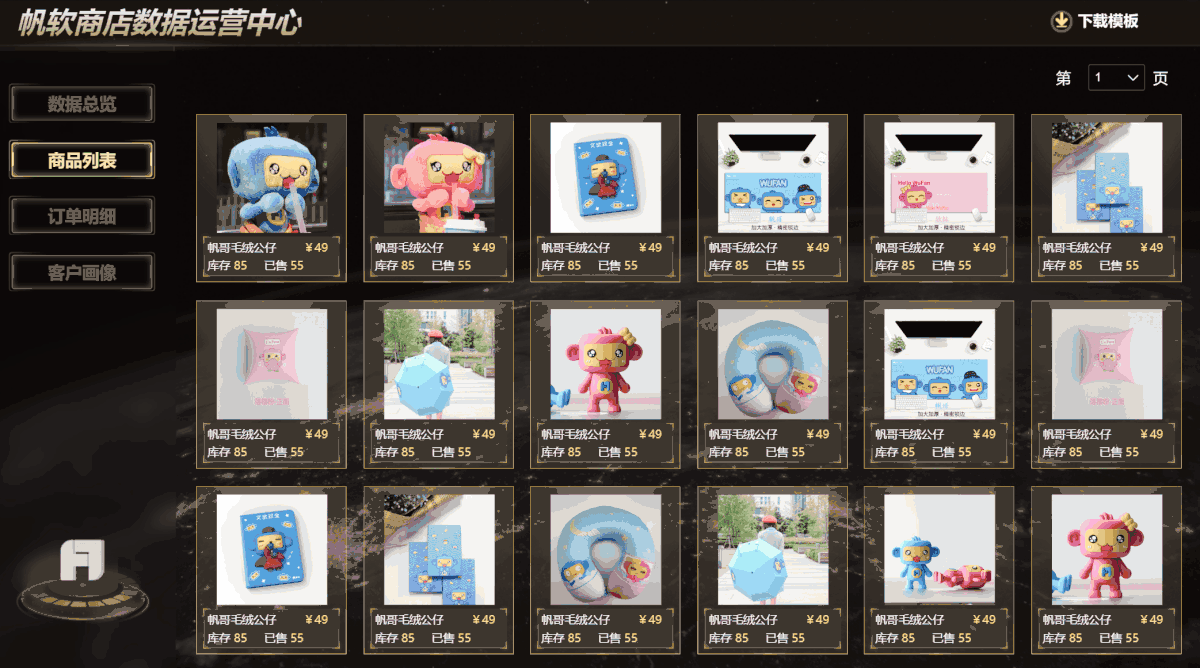Open the page number dropdown
The width and height of the screenshot is (1200, 668).
(1117, 77)
